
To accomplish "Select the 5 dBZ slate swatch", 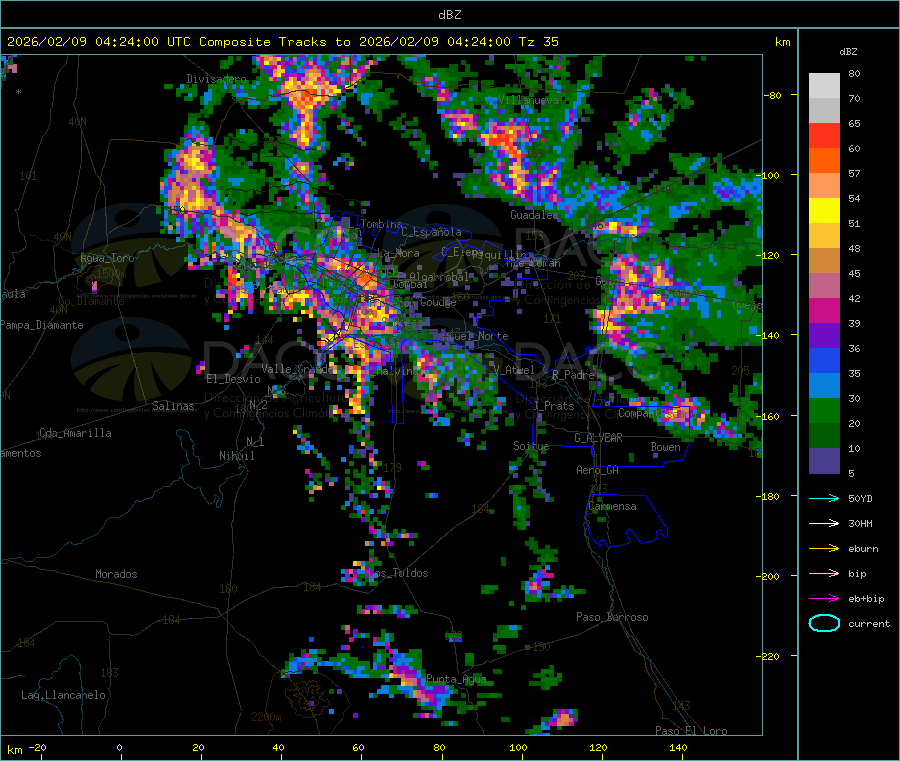I will tap(824, 461).
